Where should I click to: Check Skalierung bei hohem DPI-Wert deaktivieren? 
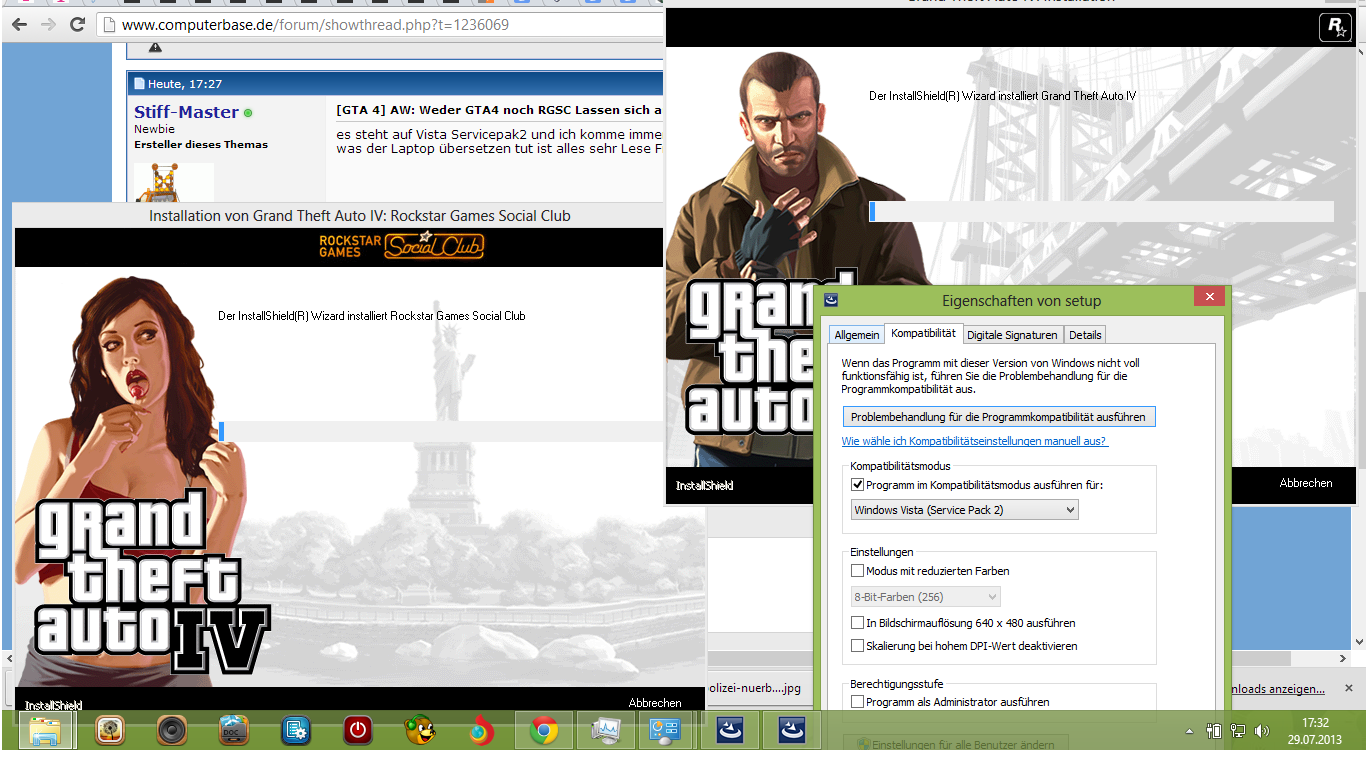coord(857,646)
